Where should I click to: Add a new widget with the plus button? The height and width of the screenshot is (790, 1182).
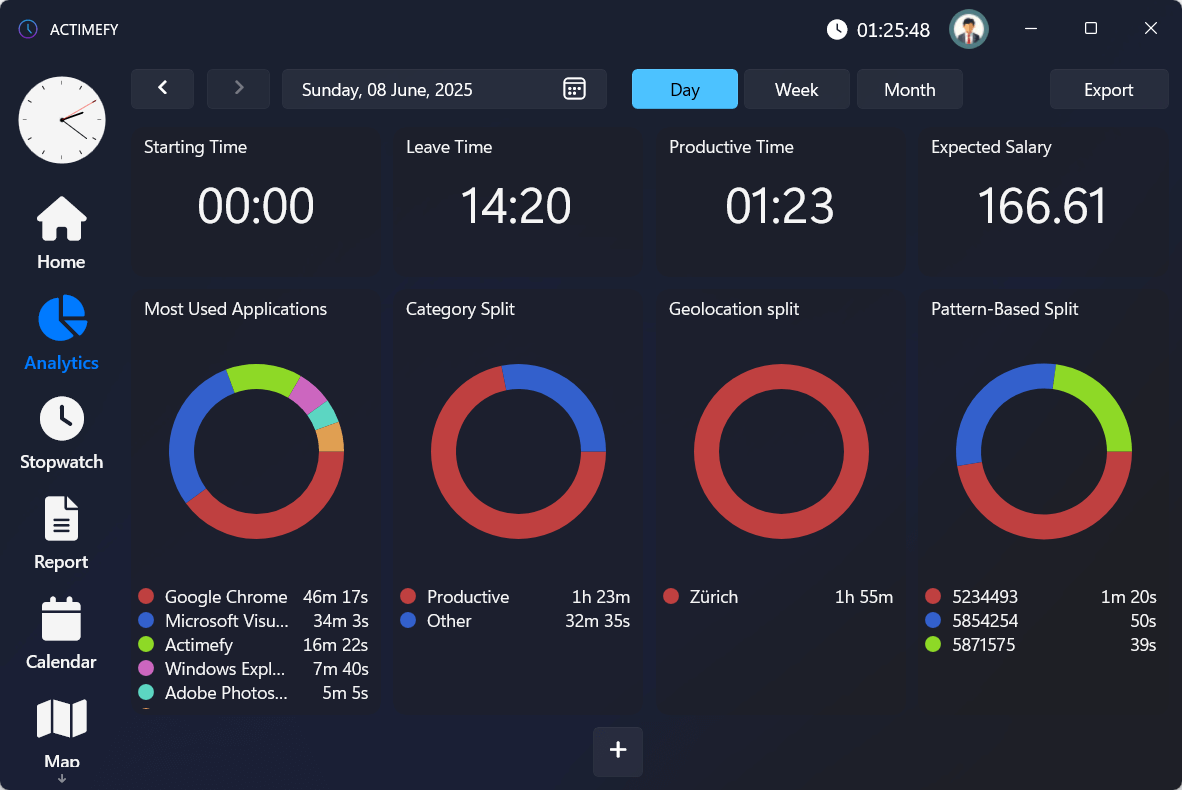tap(617, 751)
